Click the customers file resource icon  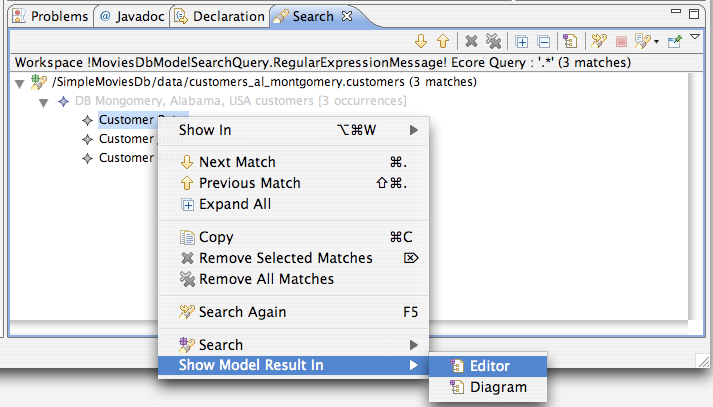pos(39,82)
